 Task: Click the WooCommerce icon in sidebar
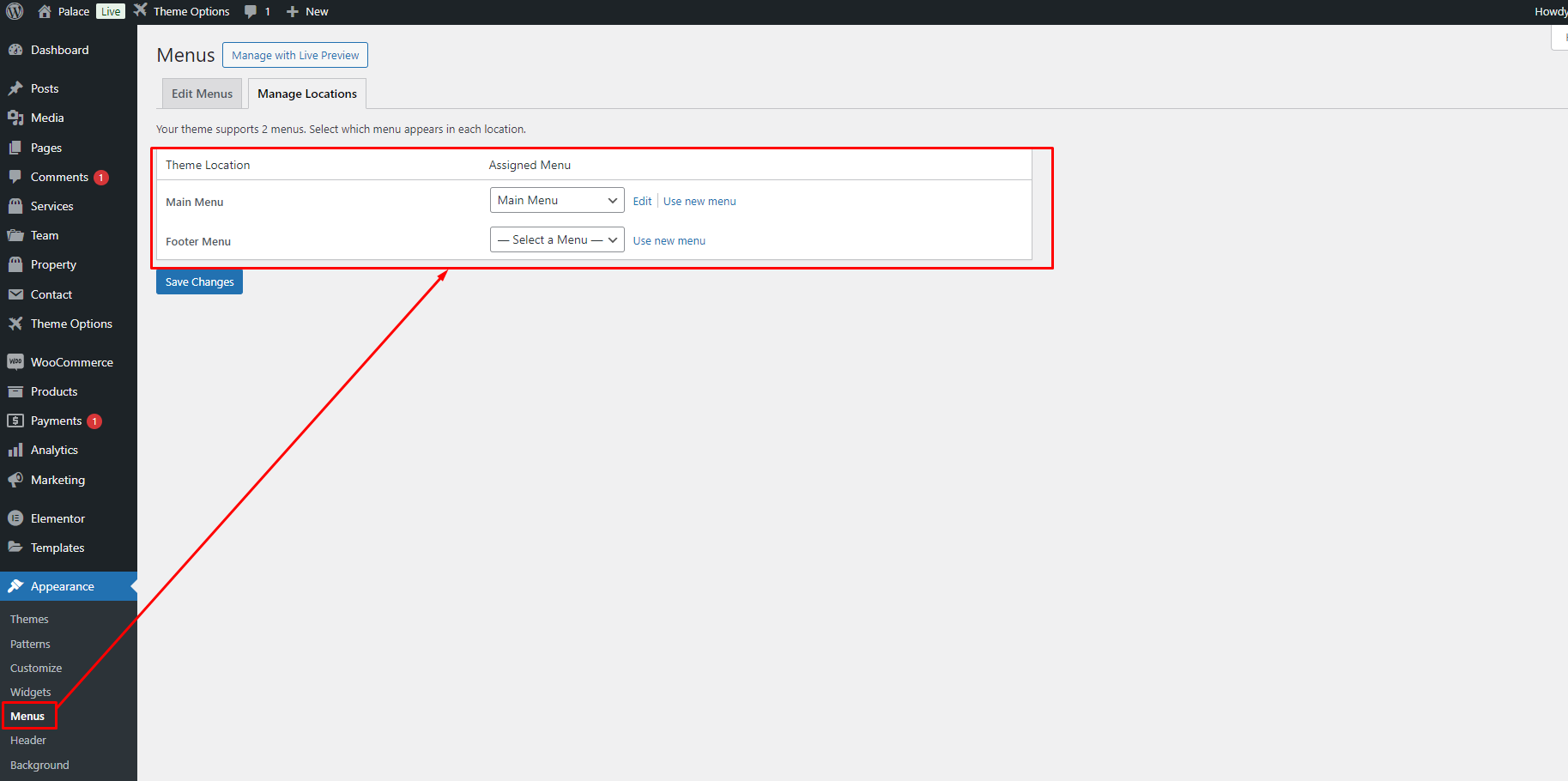click(15, 362)
